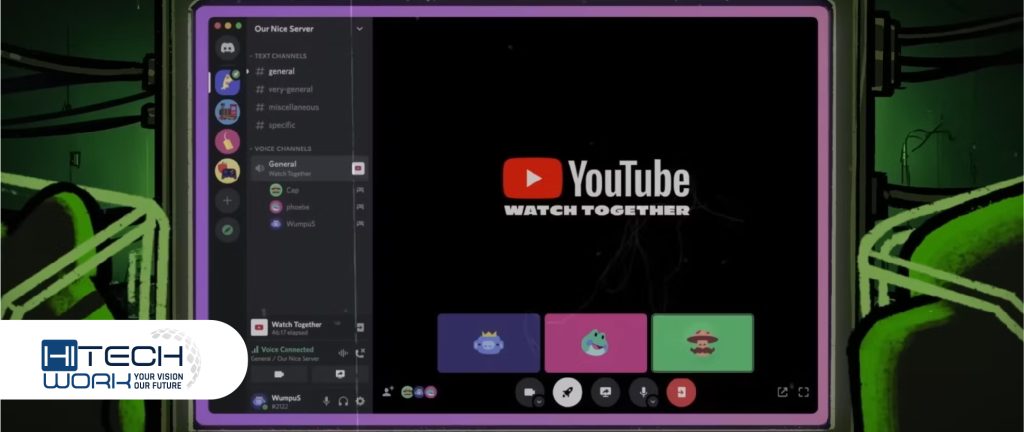Toggle deafen headphones in user panel
Image resolution: width=1024 pixels, height=432 pixels.
(343, 401)
